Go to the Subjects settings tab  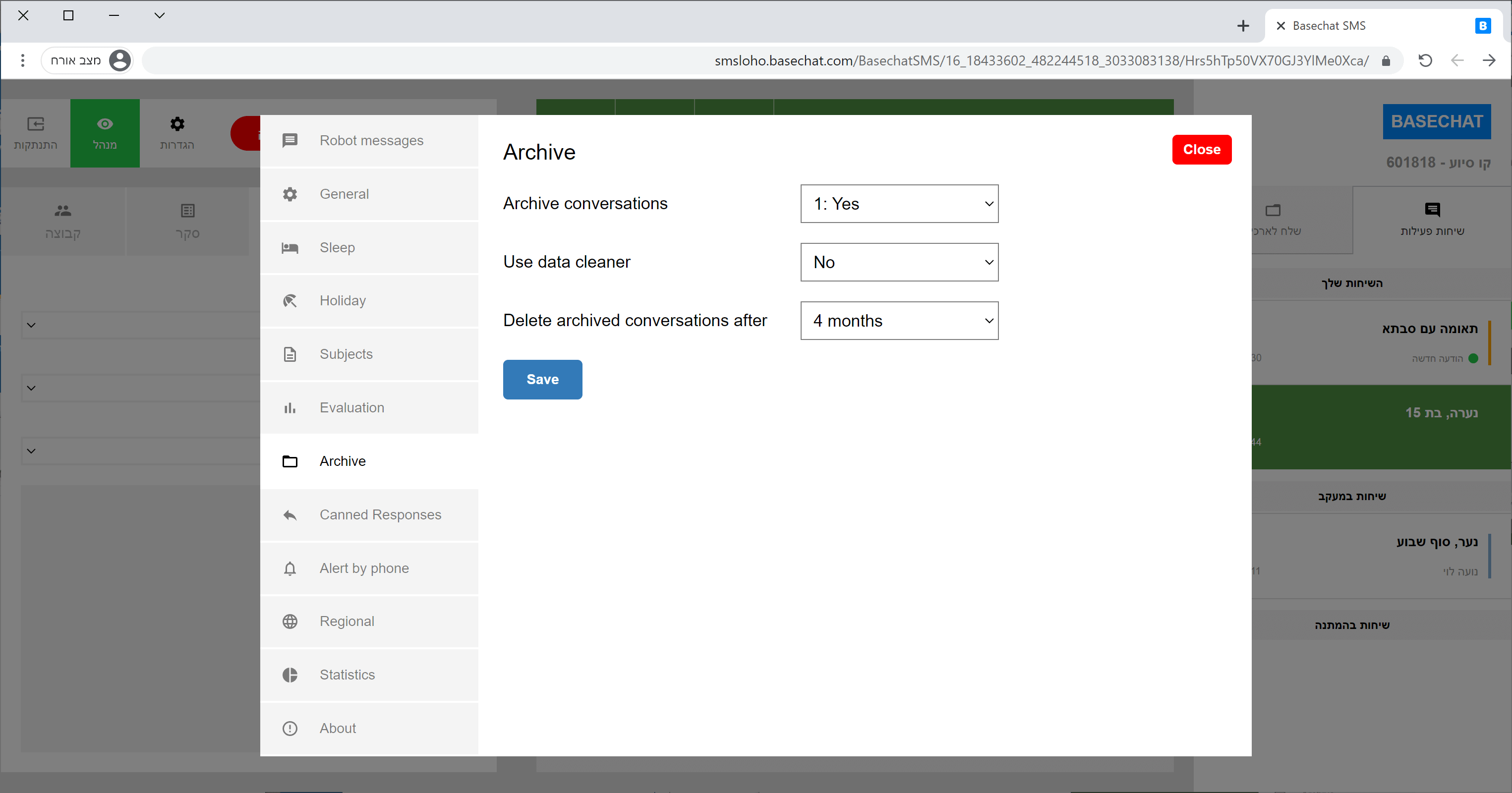pos(346,354)
